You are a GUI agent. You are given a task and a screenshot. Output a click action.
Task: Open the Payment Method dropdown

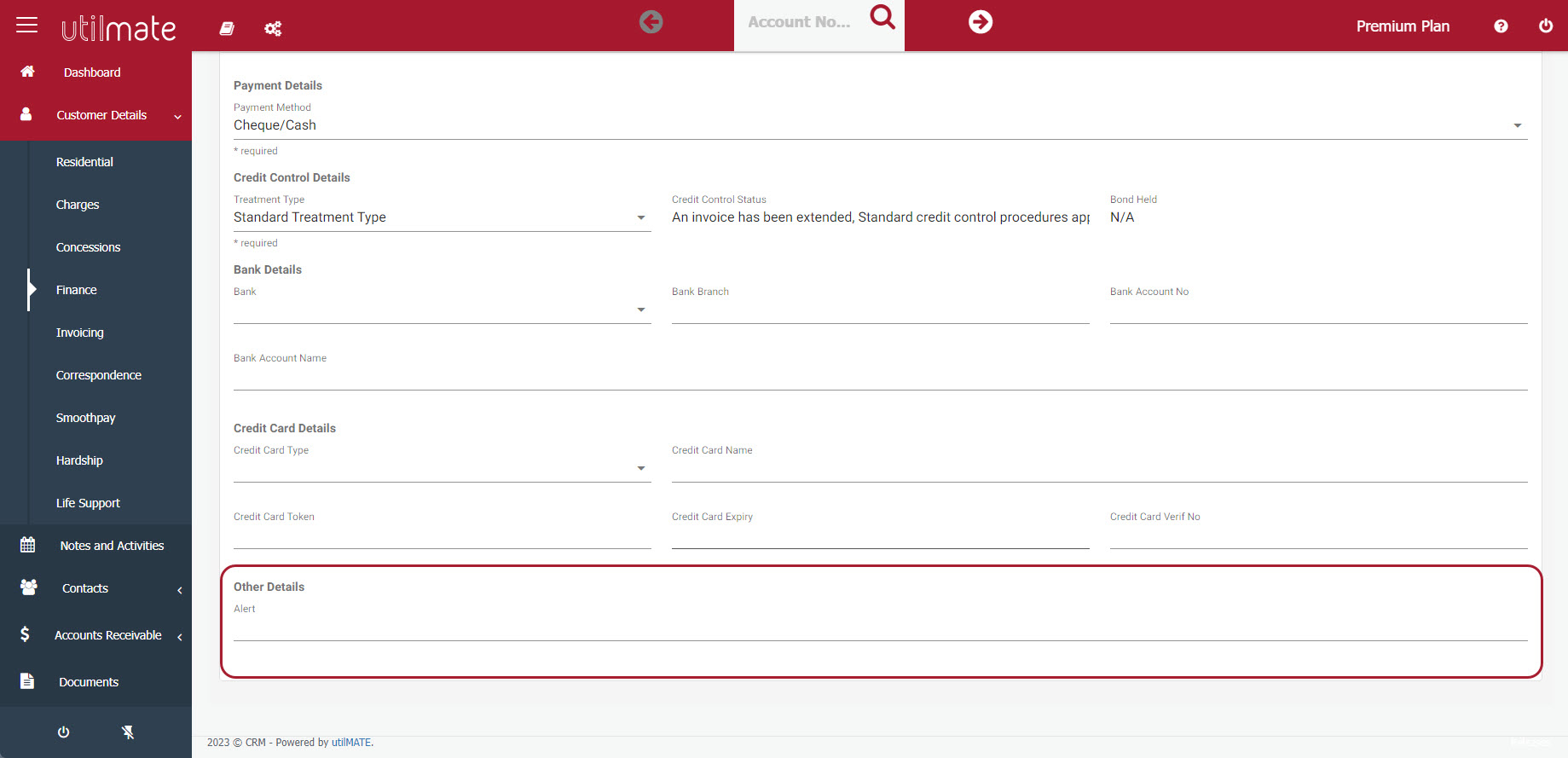coord(878,125)
